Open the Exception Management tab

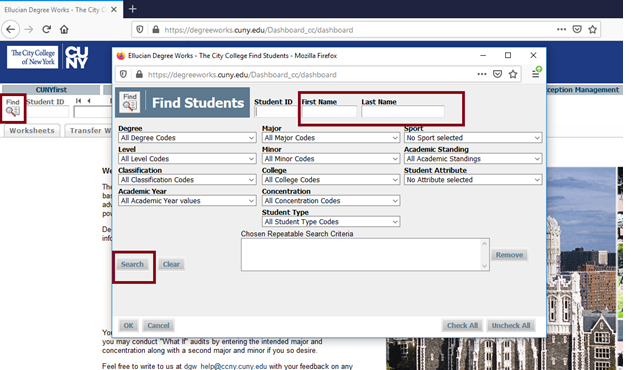click(583, 90)
